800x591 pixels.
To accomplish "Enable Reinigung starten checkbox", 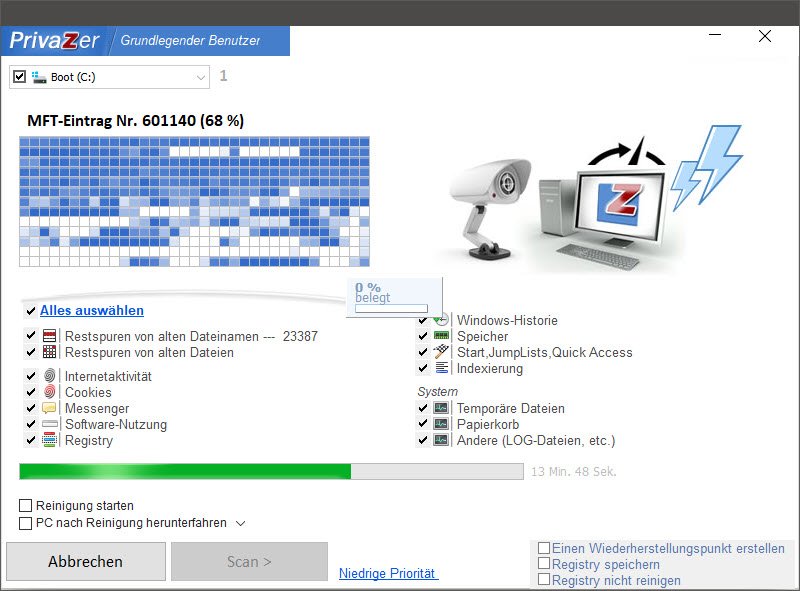I will coord(25,506).
